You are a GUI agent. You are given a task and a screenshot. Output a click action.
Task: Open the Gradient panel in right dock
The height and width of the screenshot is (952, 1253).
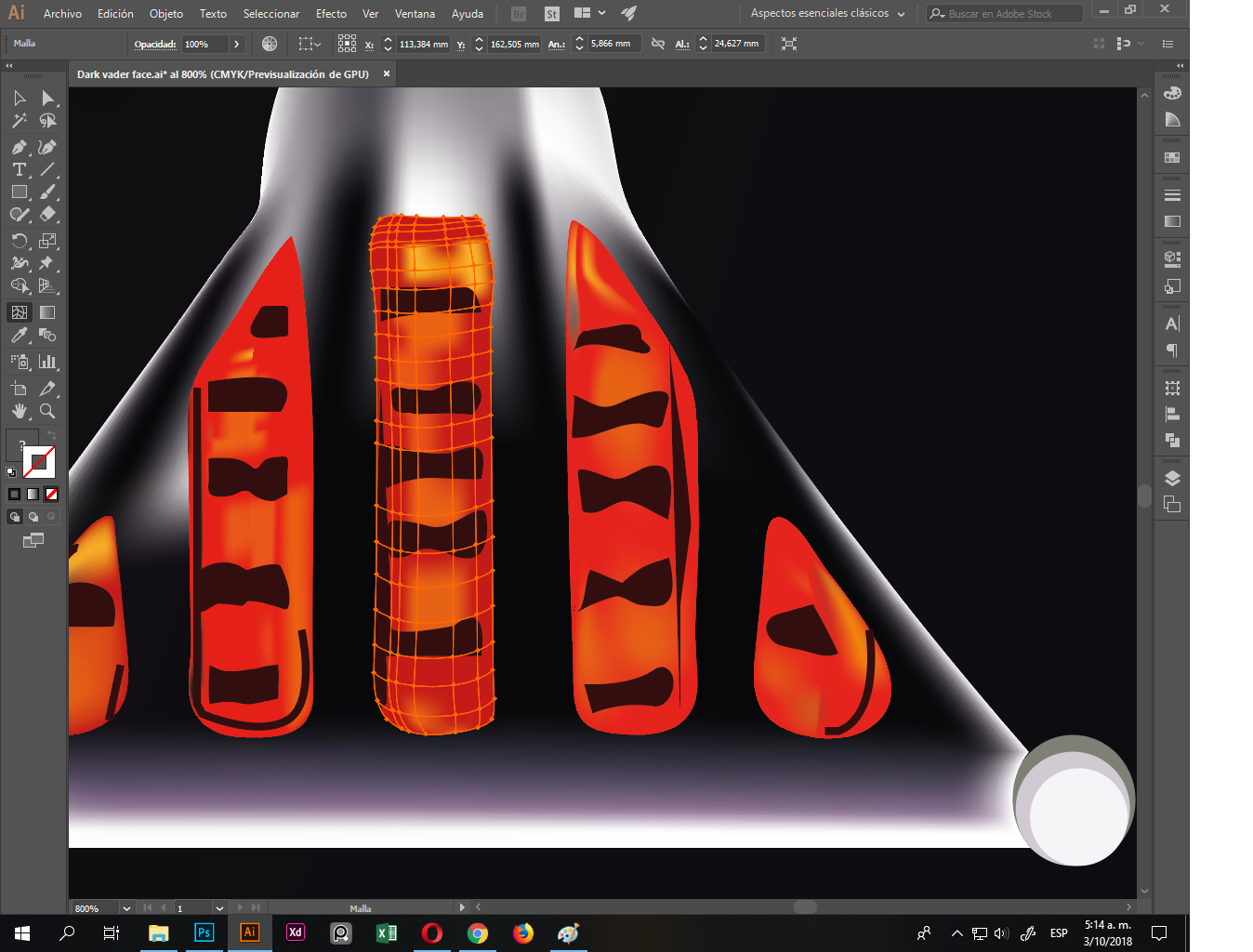[x=1172, y=221]
